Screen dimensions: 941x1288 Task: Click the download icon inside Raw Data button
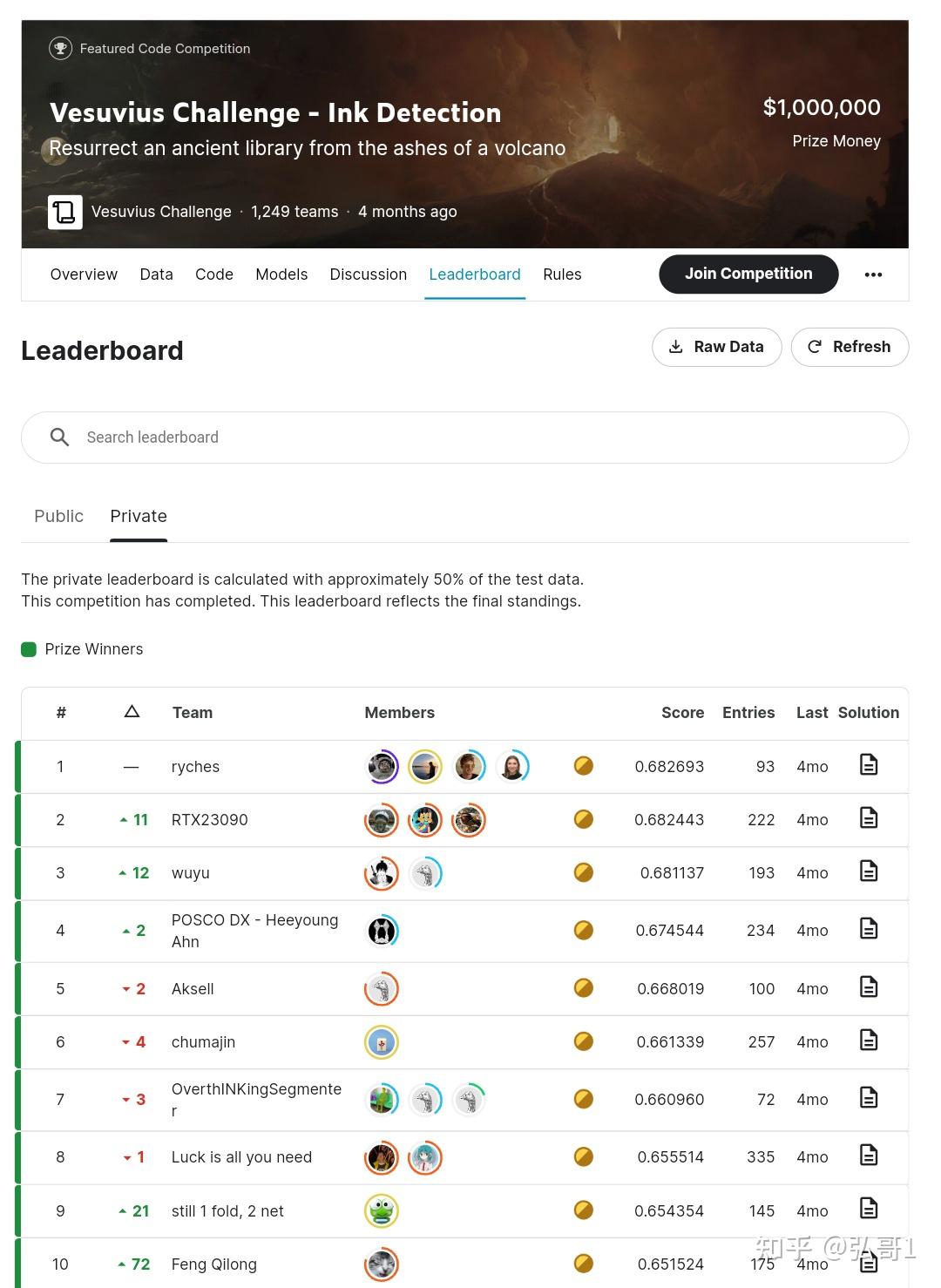[x=676, y=346]
